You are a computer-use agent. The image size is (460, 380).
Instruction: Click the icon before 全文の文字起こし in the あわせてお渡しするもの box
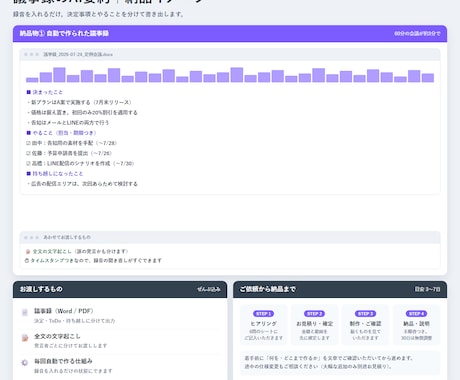28,252
